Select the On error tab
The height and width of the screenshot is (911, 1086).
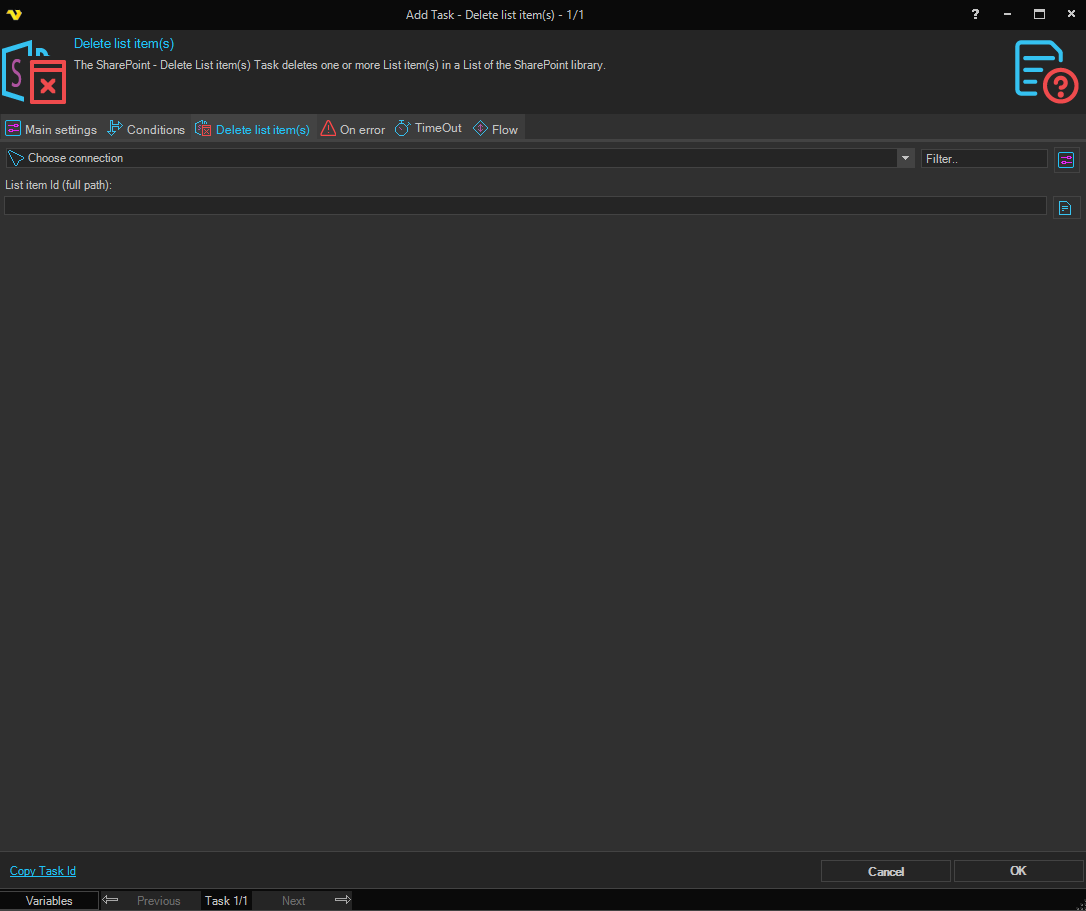pos(353,129)
